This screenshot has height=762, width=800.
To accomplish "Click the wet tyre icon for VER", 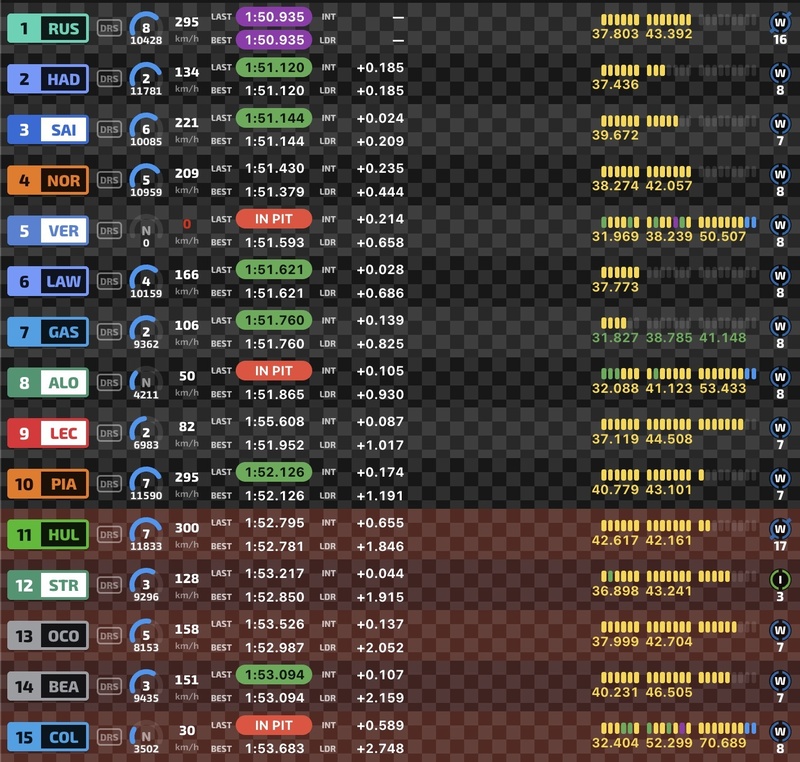I will [780, 225].
